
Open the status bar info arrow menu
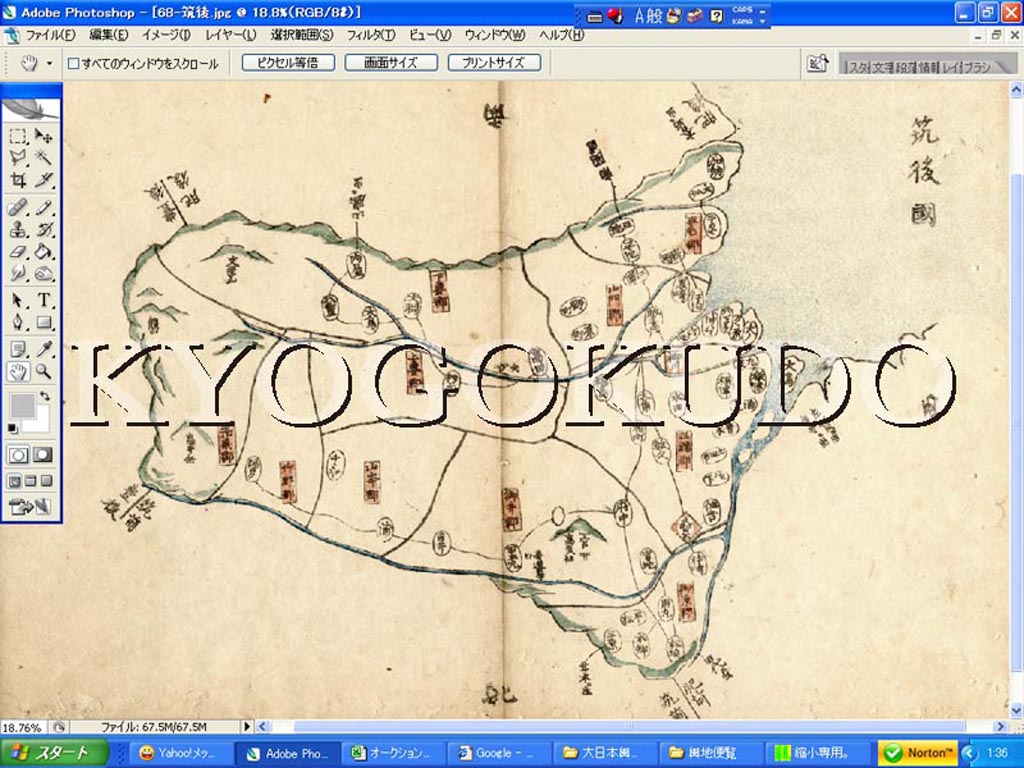[x=247, y=726]
